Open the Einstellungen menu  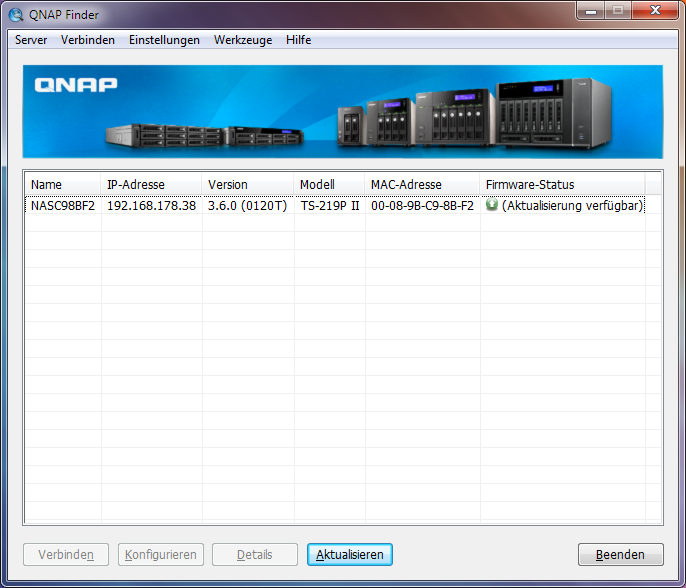[x=164, y=40]
